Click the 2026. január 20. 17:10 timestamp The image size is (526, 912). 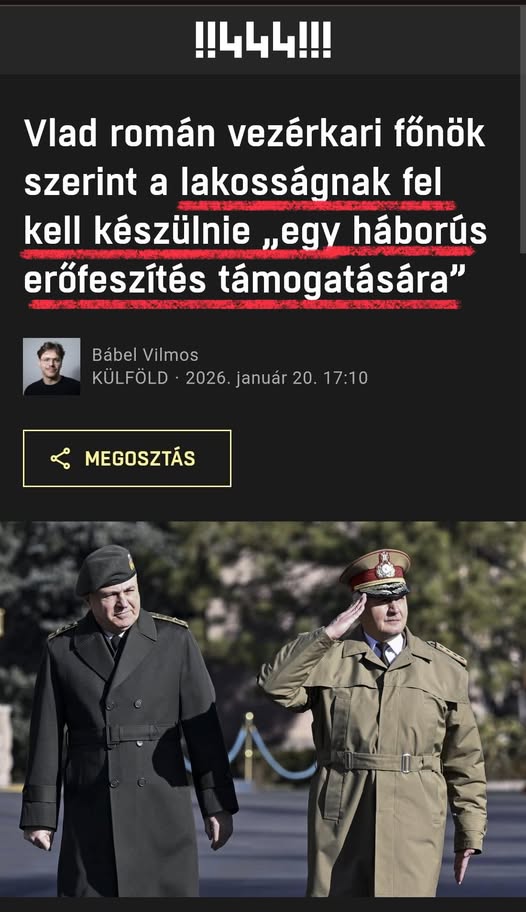pyautogui.click(x=276, y=378)
